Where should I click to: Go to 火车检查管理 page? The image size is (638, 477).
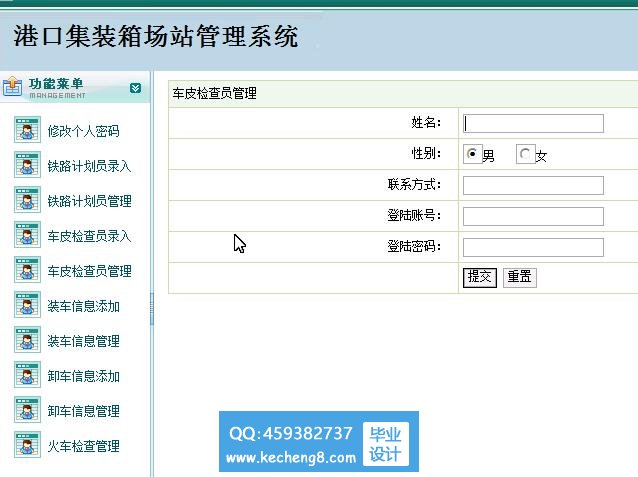83,446
